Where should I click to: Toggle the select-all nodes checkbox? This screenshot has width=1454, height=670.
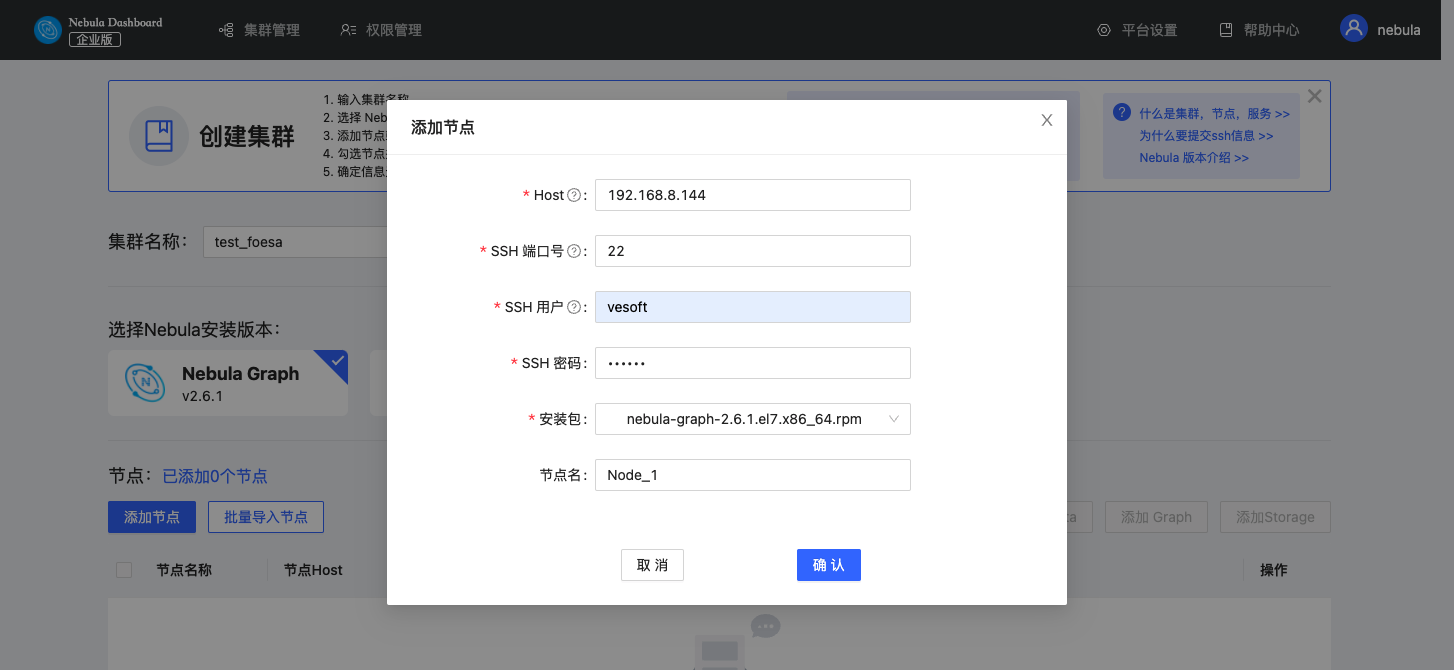[124, 570]
